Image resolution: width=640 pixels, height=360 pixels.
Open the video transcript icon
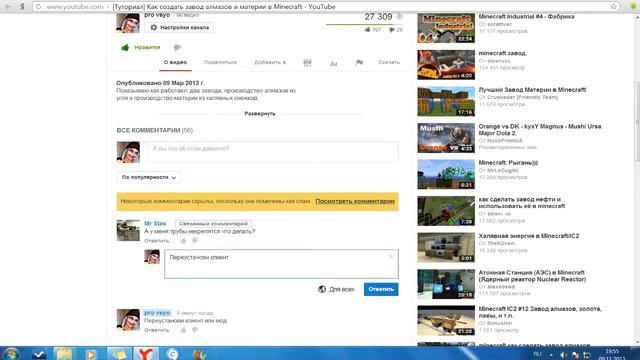[x=307, y=62]
